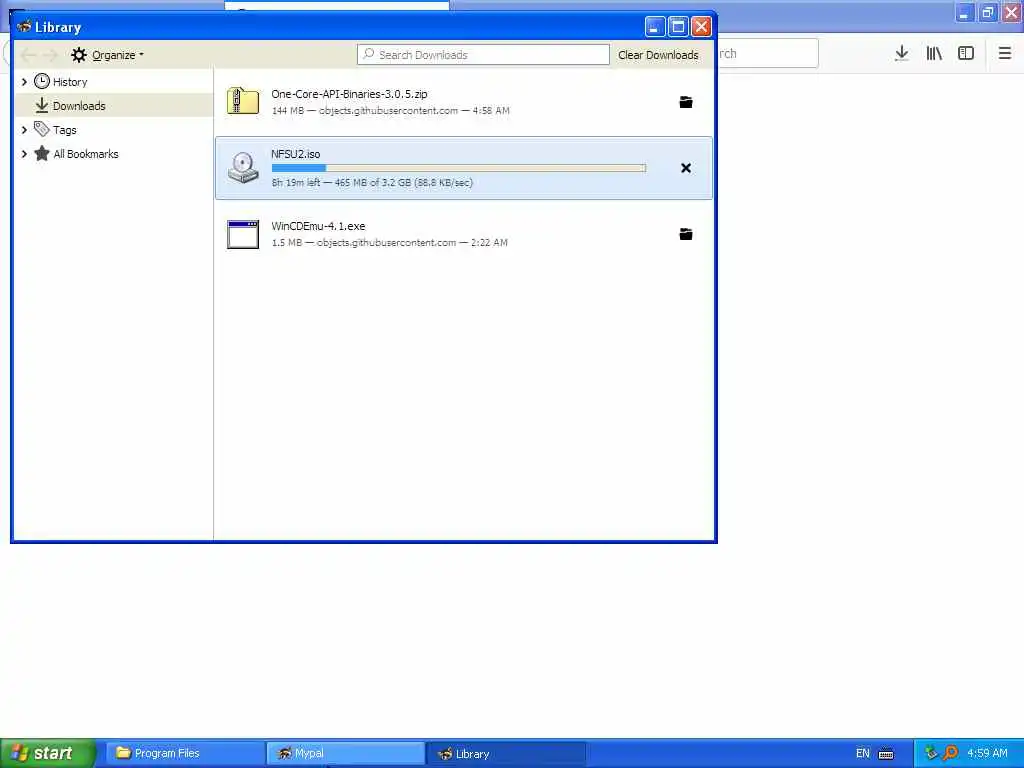Click the orange magnifier tray icon
Image resolution: width=1024 pixels, height=768 pixels.
(950, 754)
